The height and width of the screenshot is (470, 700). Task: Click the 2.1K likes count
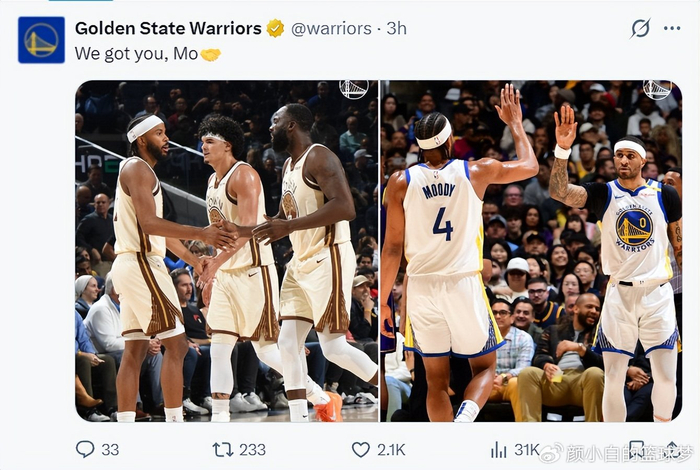pyautogui.click(x=391, y=449)
